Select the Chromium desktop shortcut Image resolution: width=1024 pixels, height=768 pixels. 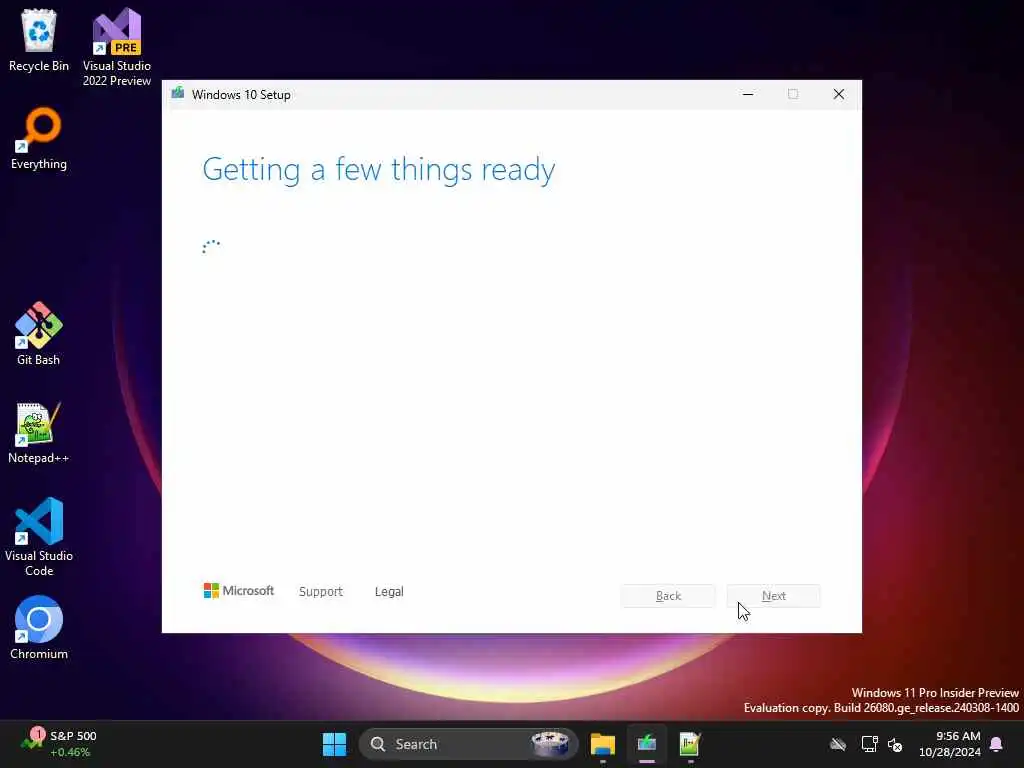(39, 628)
